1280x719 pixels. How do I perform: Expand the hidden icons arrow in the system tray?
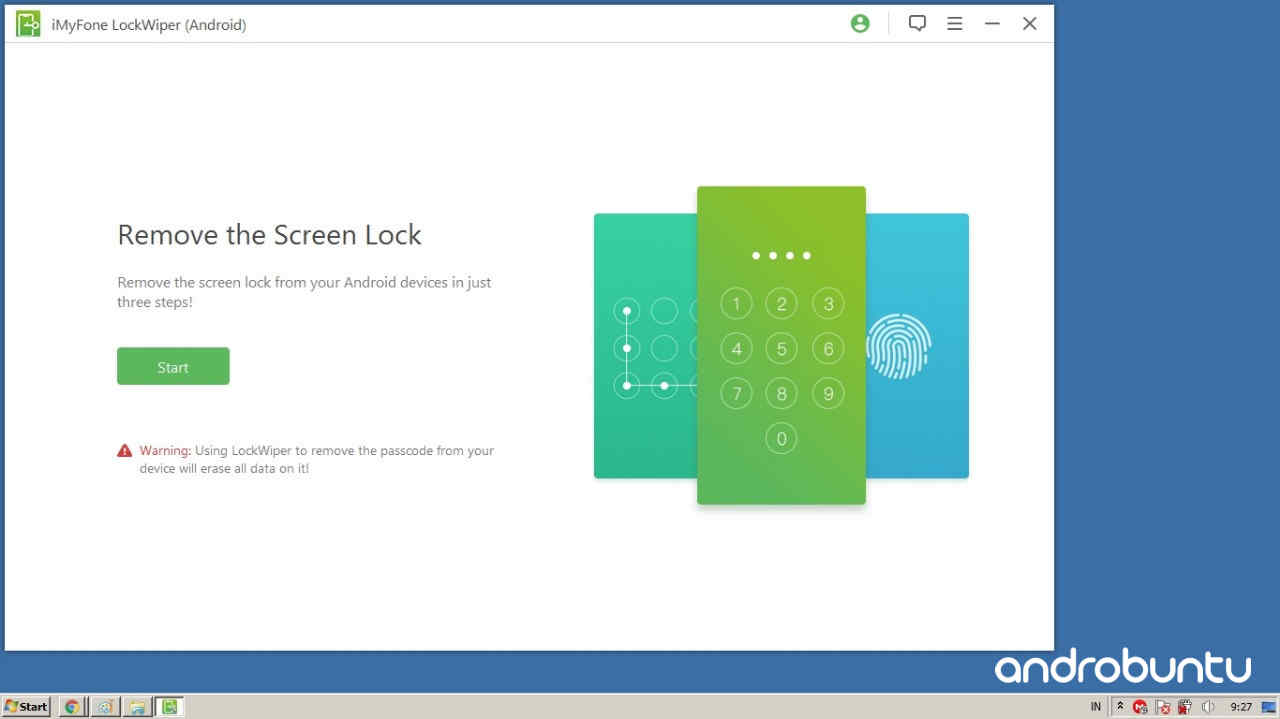click(x=1121, y=707)
